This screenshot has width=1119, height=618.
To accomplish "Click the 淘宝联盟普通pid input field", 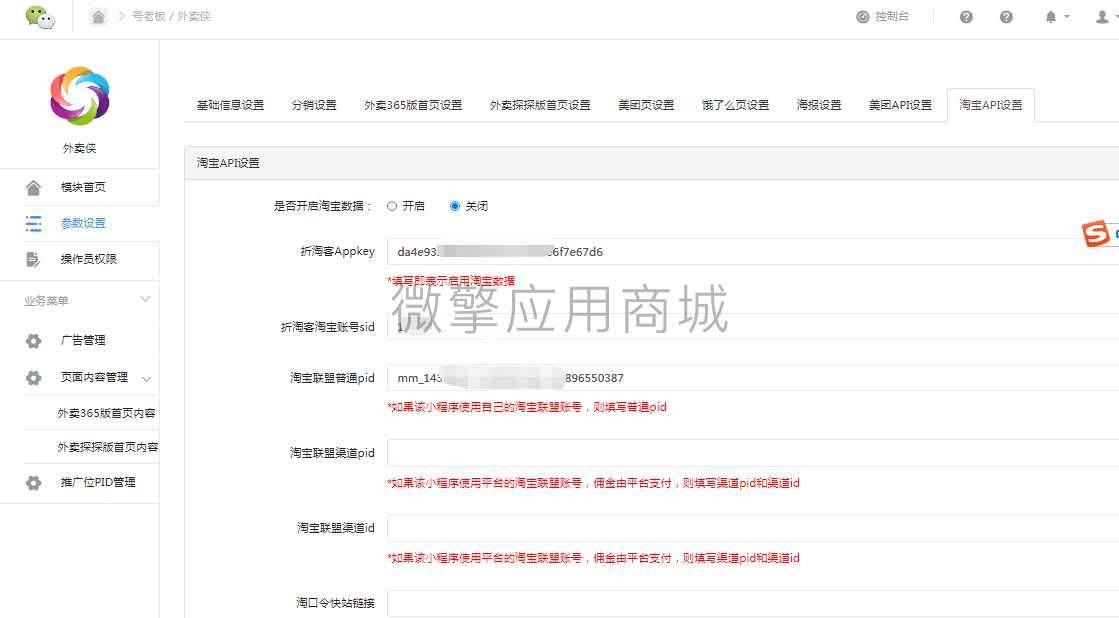I will [753, 378].
